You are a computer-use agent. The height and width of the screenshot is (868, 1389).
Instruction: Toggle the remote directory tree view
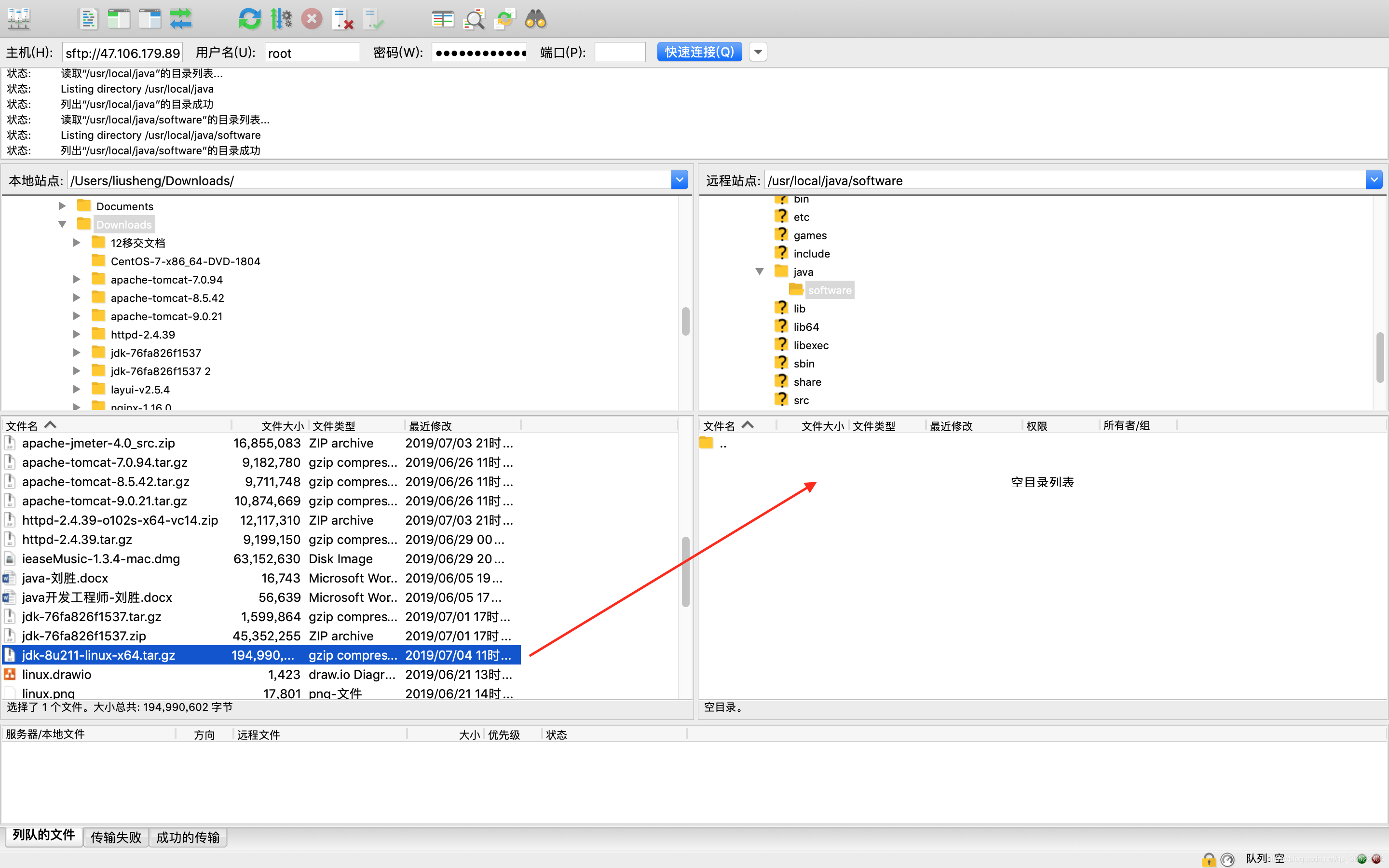pyautogui.click(x=150, y=19)
